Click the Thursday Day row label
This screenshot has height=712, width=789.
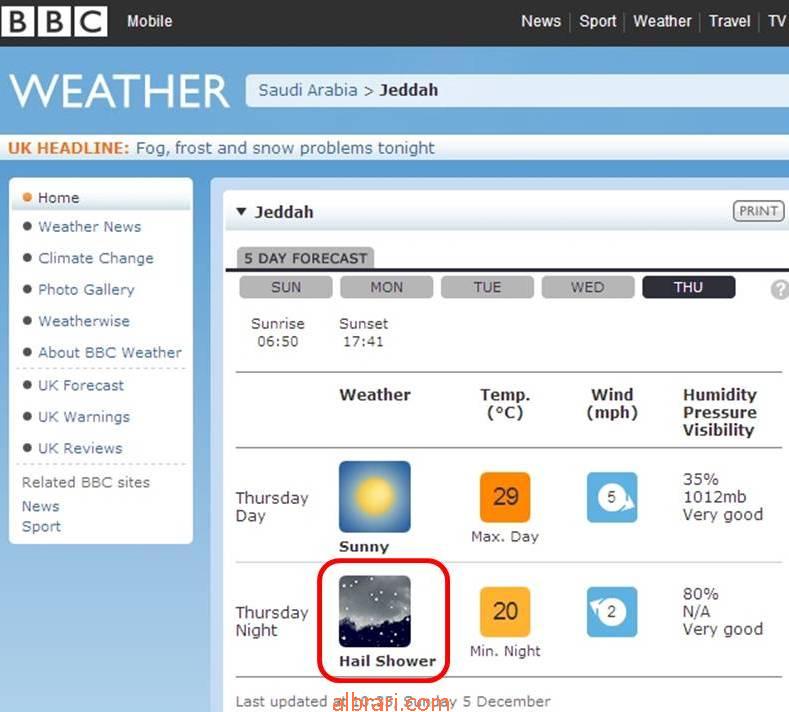(272, 507)
